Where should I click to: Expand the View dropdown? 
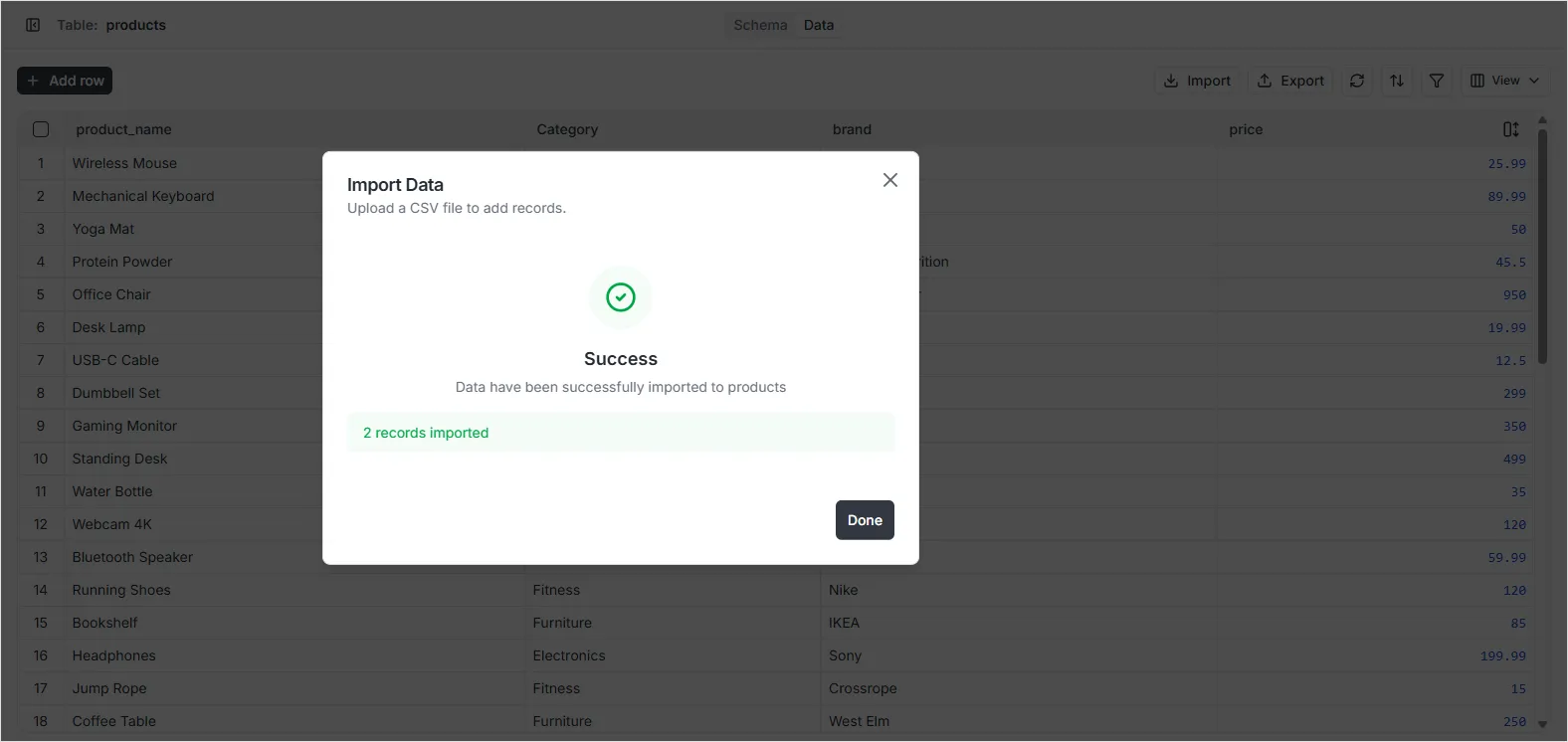[1504, 81]
